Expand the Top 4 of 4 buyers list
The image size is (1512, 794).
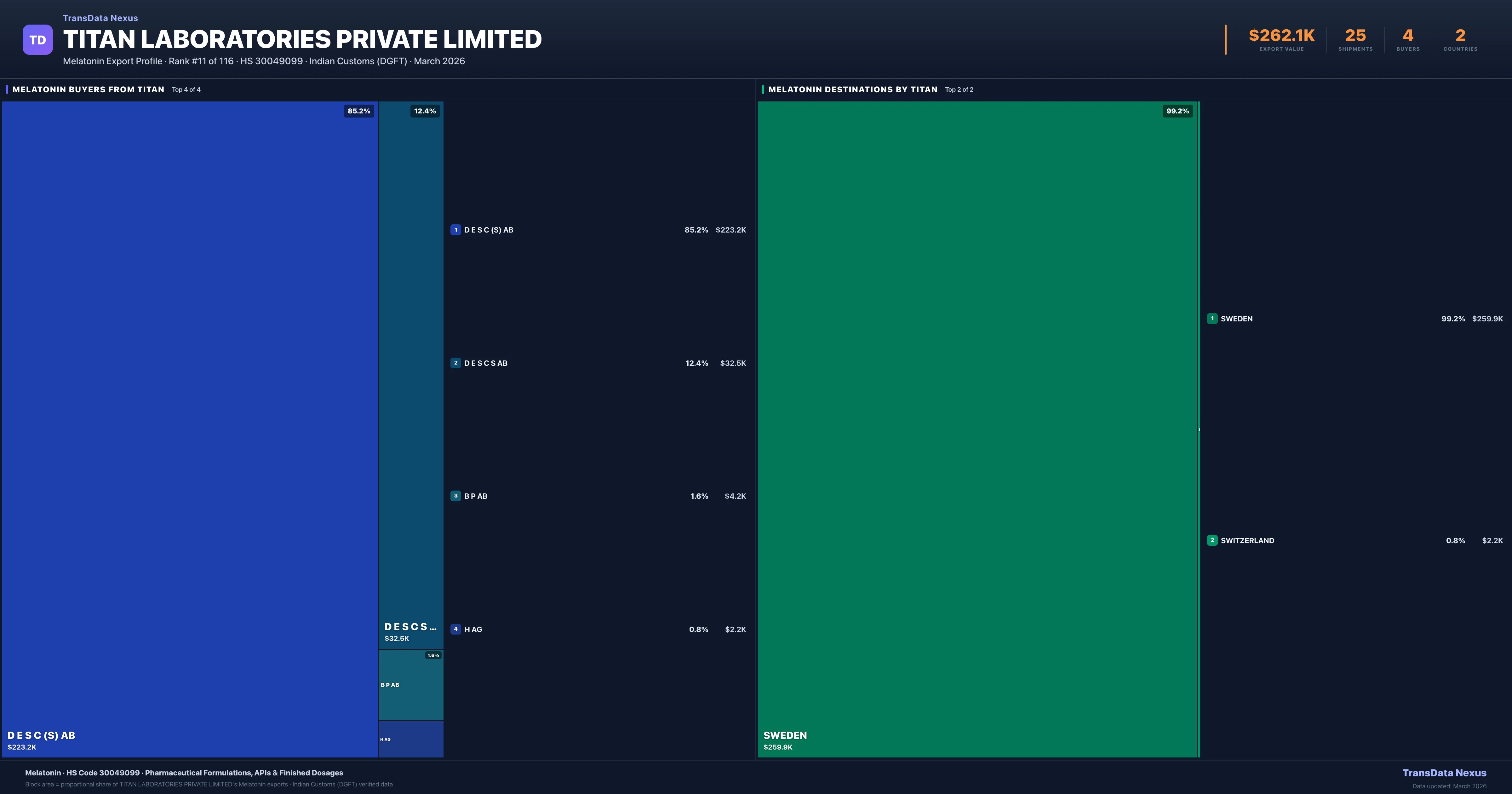[186, 89]
